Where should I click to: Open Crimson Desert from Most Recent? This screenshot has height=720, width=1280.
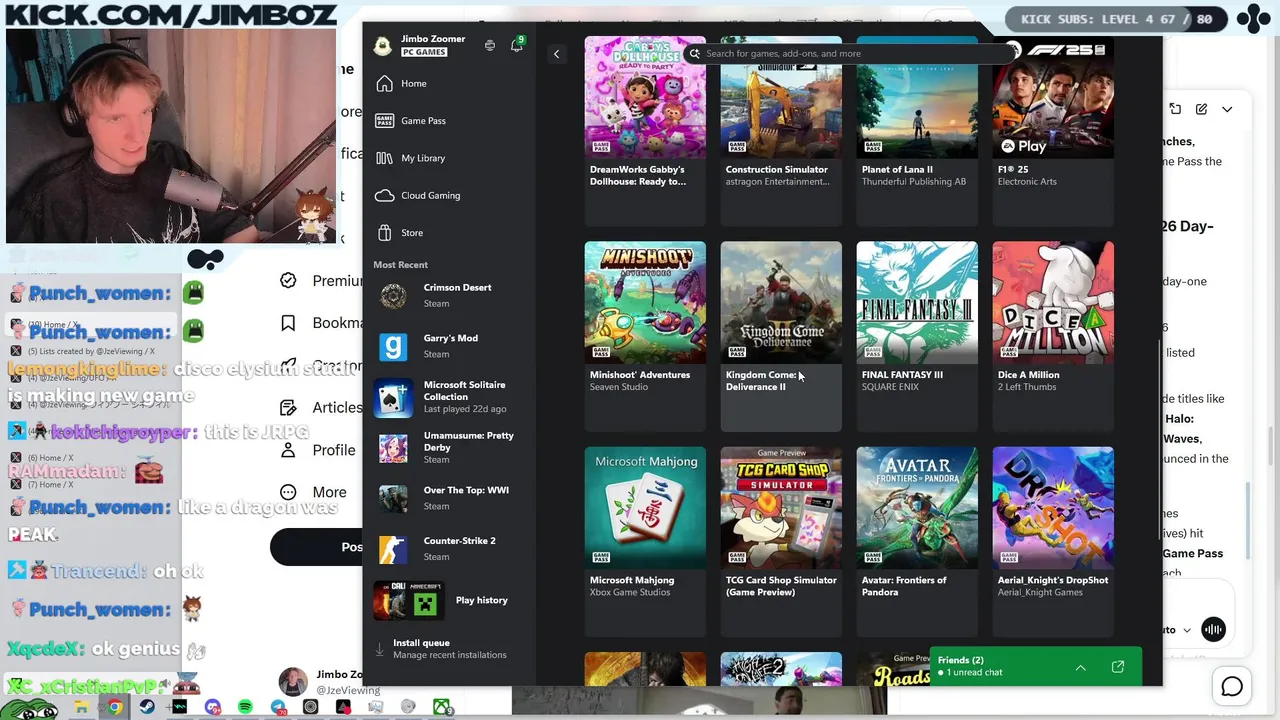[x=449, y=295]
